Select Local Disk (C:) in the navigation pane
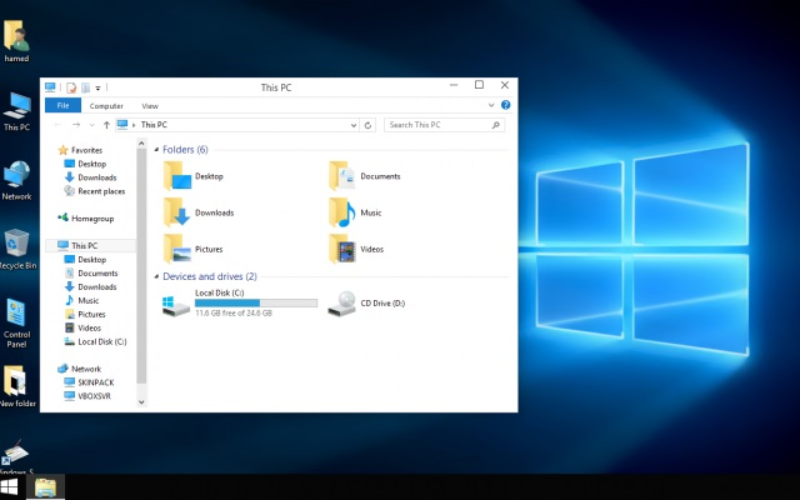 coord(95,342)
